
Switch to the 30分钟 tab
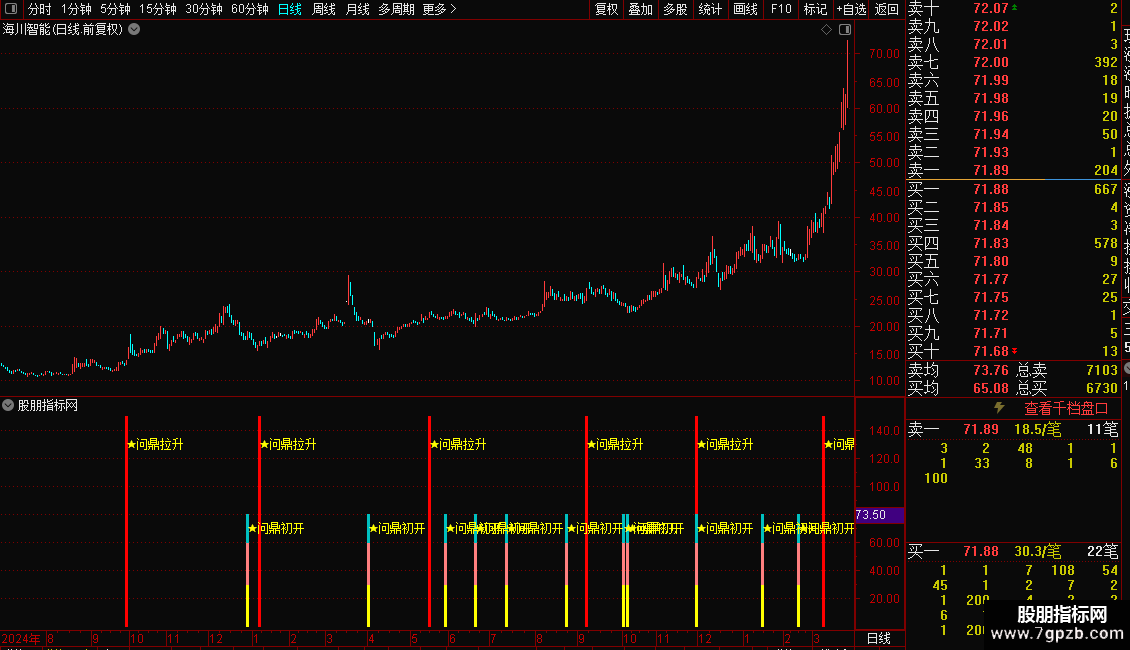tap(204, 9)
